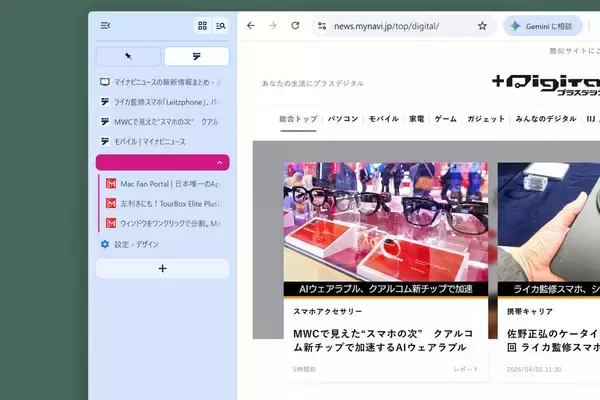The image size is (600, 400).
Task: Open the 左利きにも TourBox Elite Plus tab
Action: click(165, 204)
